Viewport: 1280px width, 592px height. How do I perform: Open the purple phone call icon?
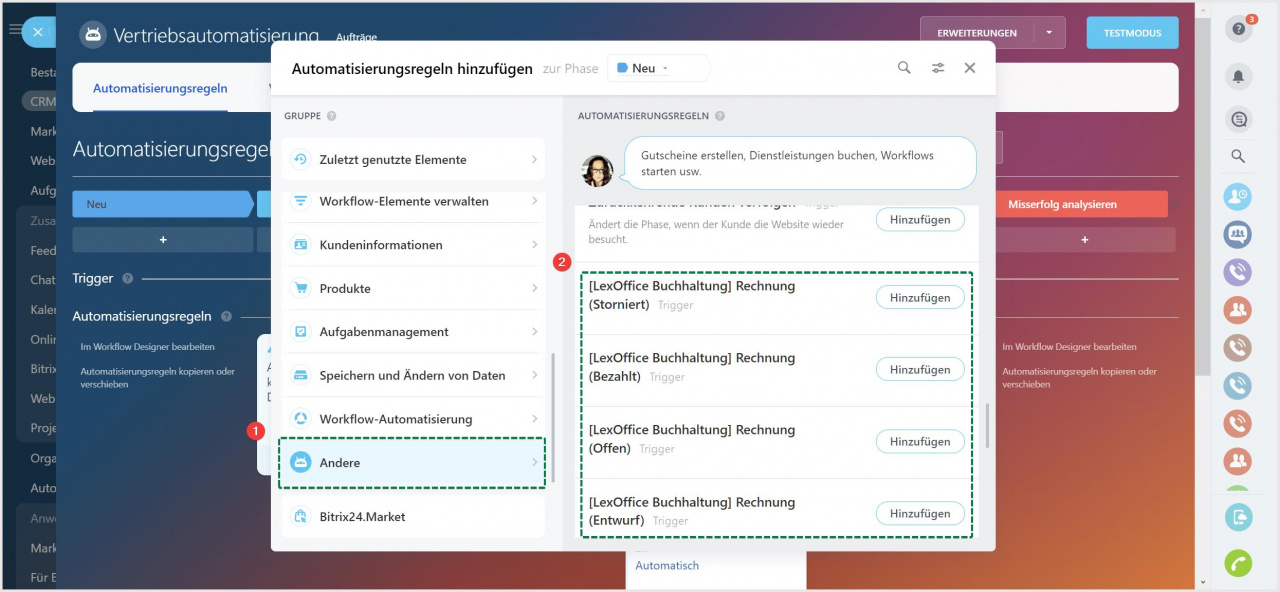[1238, 272]
